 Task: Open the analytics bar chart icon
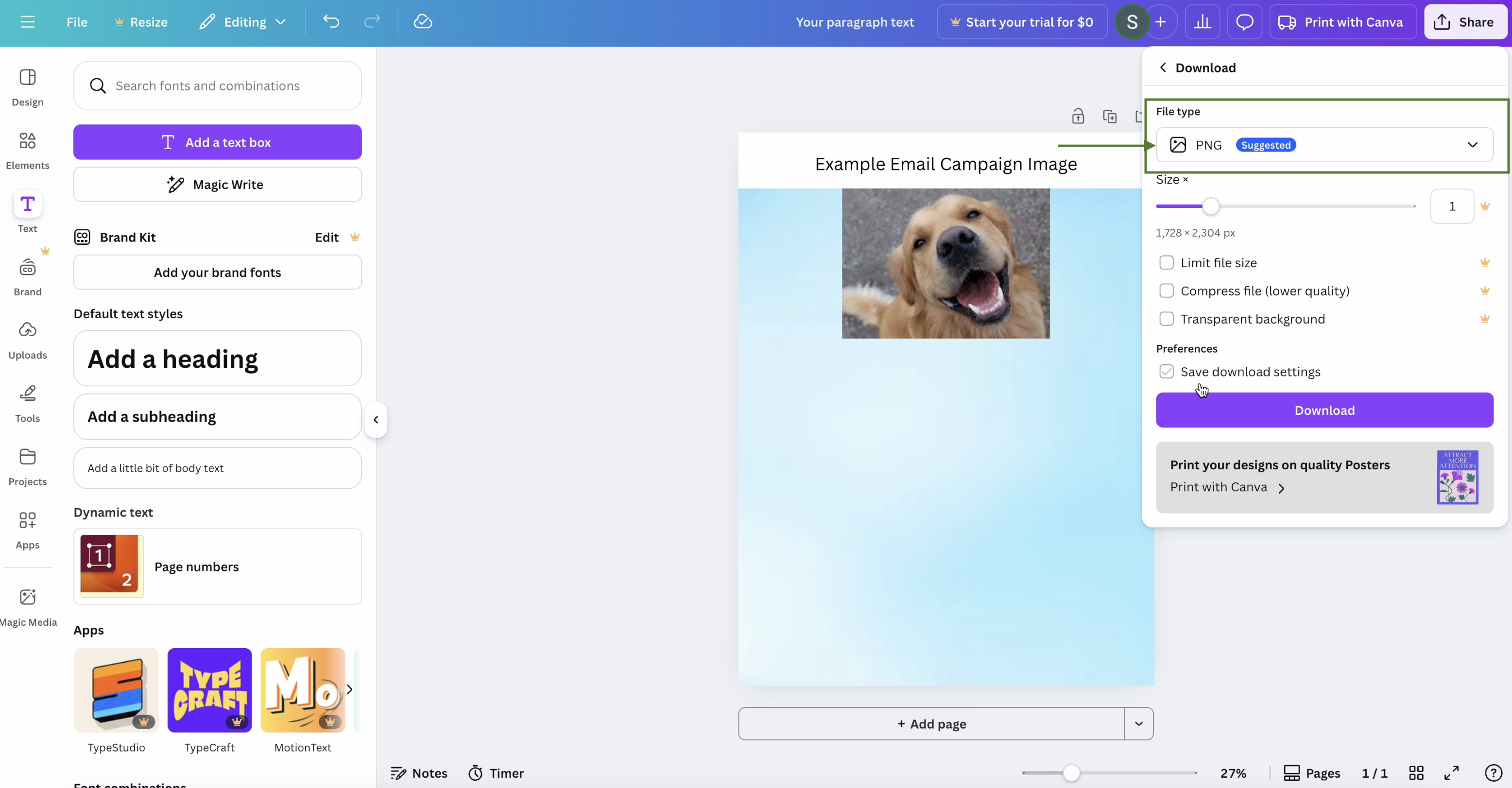click(1202, 22)
